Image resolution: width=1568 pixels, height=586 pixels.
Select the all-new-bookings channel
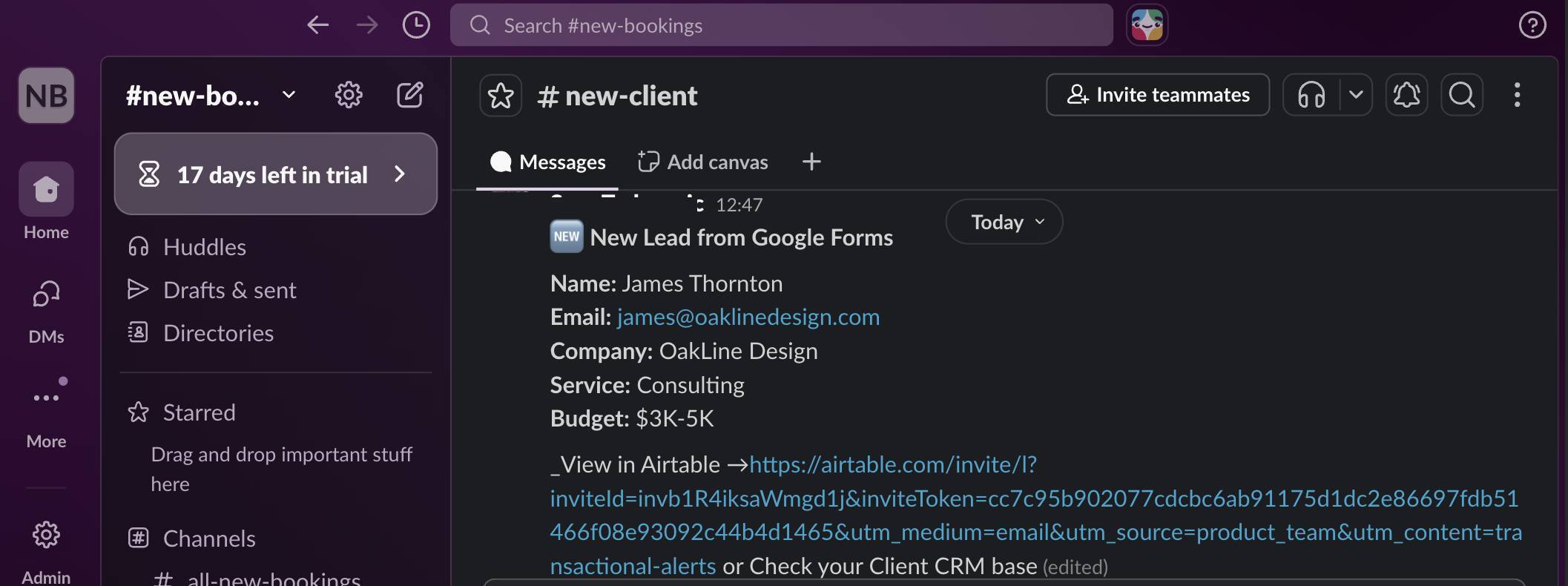pyautogui.click(x=273, y=579)
